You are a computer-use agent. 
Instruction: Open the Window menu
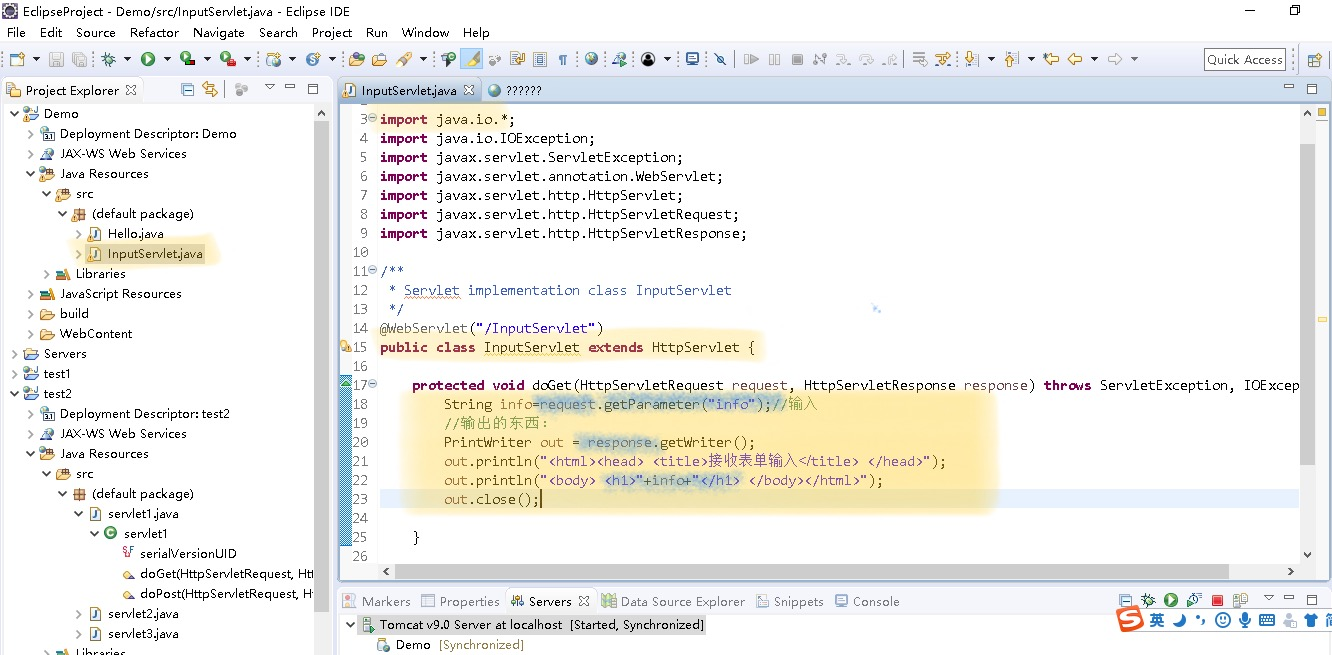(x=425, y=32)
